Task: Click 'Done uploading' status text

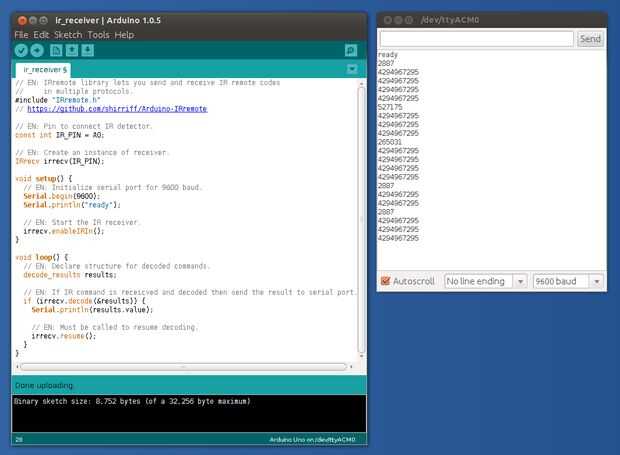Action: click(x=44, y=385)
